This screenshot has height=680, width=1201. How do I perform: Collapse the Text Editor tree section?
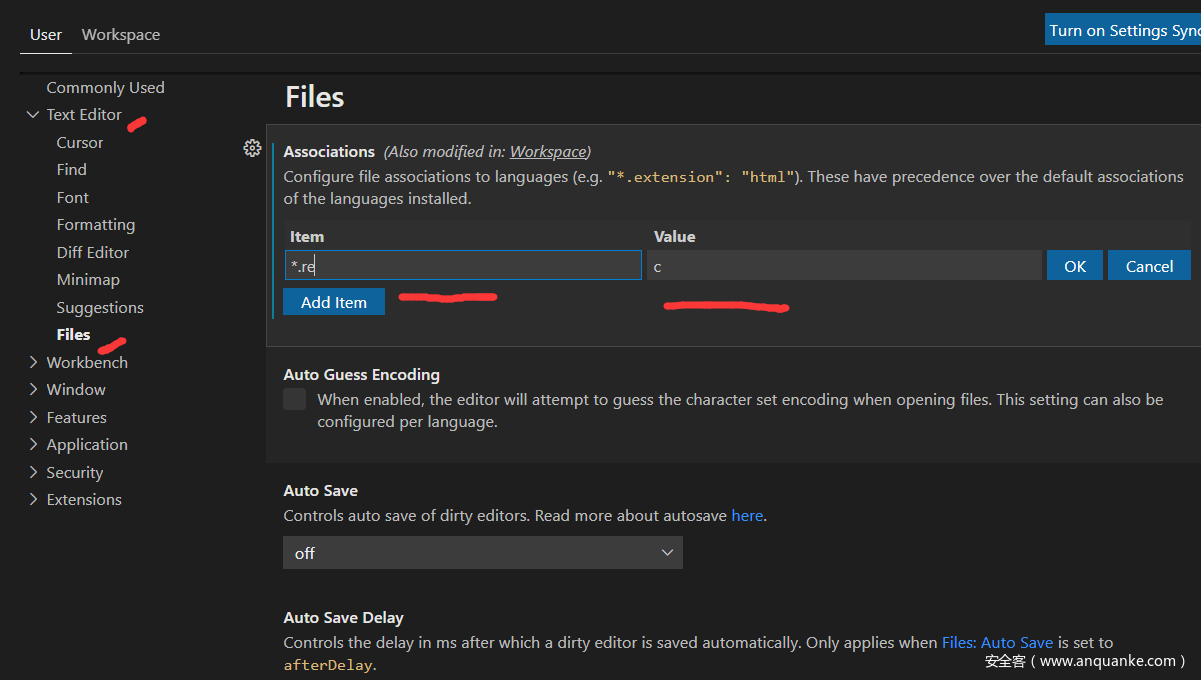[33, 115]
